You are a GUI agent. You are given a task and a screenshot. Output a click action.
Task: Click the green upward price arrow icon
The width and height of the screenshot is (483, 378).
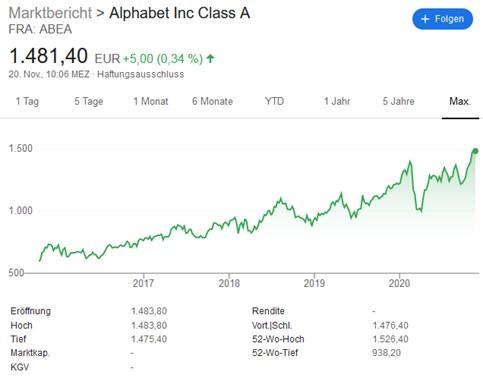pyautogui.click(x=210, y=59)
